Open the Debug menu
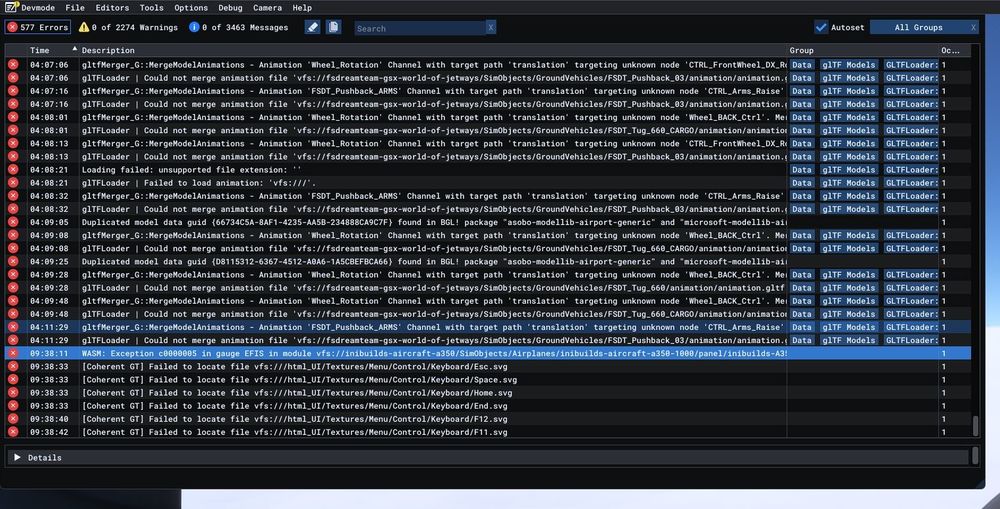Viewport: 1000px width, 509px height. click(x=230, y=8)
